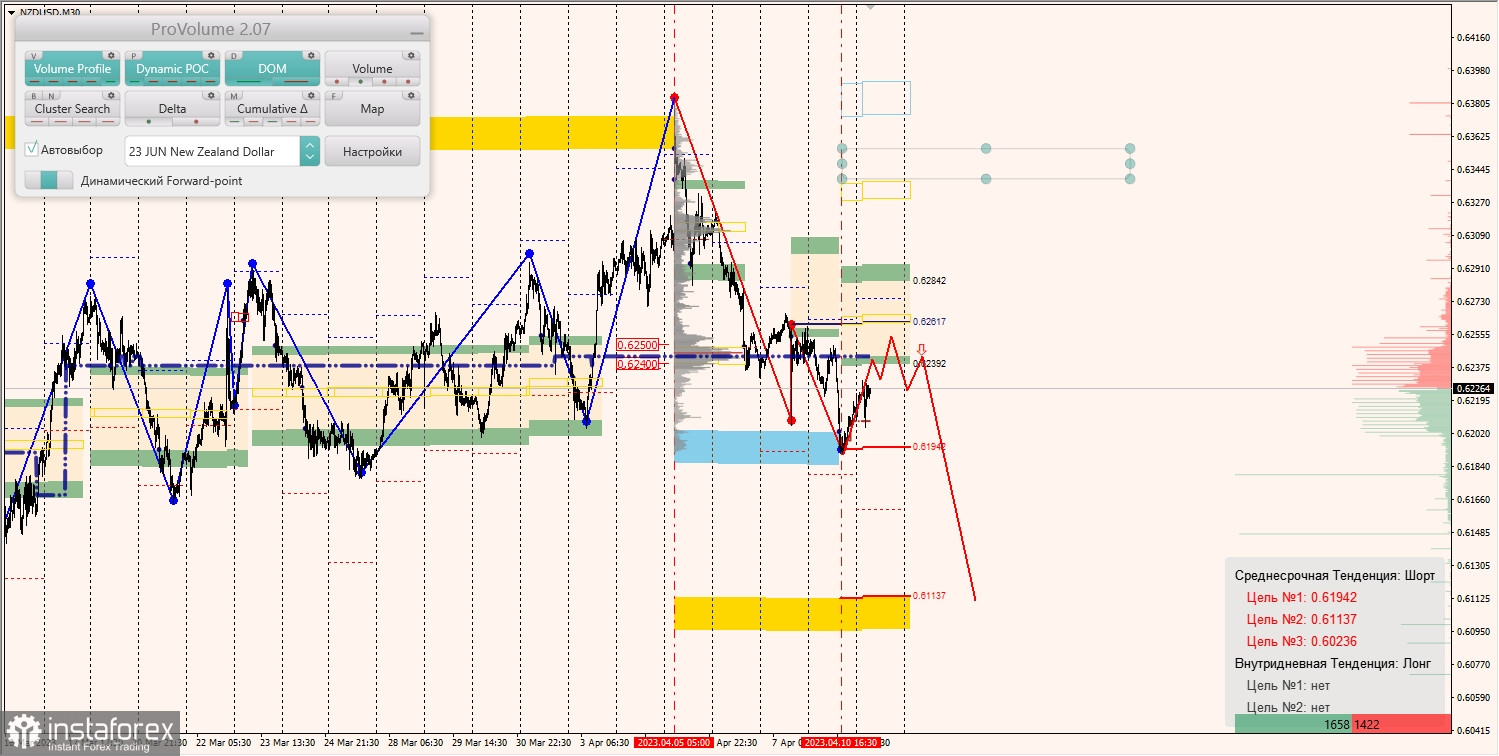
Task: Toggle the Volume Profile indicator
Action: coord(72,68)
